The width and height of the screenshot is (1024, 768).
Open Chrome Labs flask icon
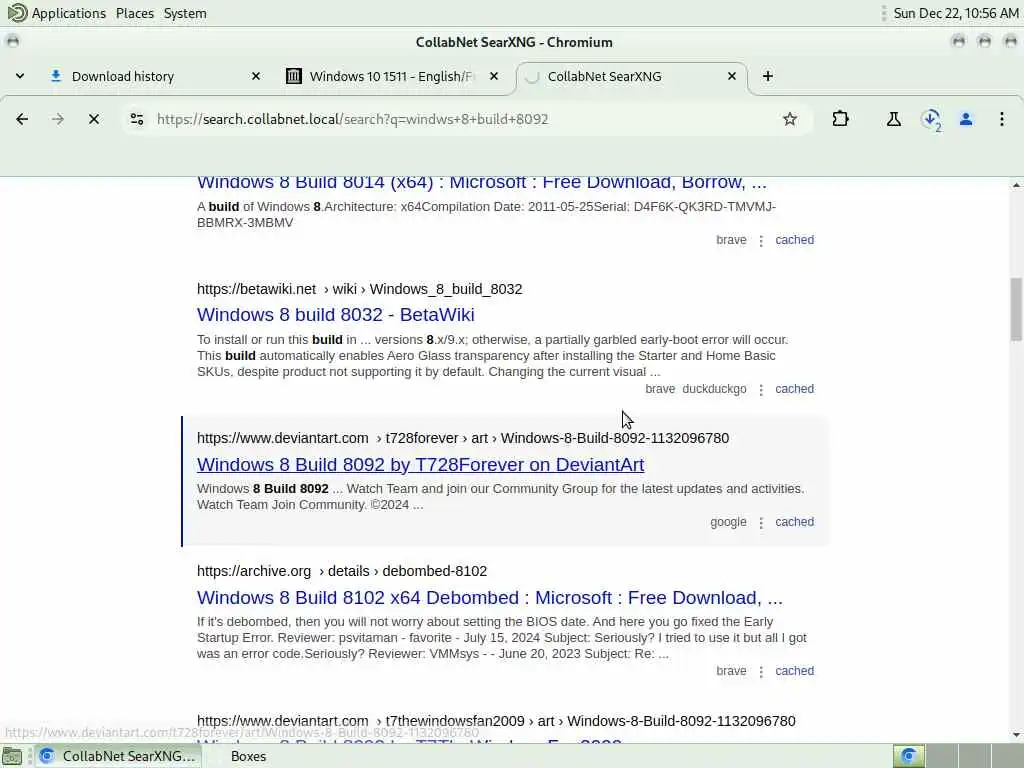tap(893, 119)
